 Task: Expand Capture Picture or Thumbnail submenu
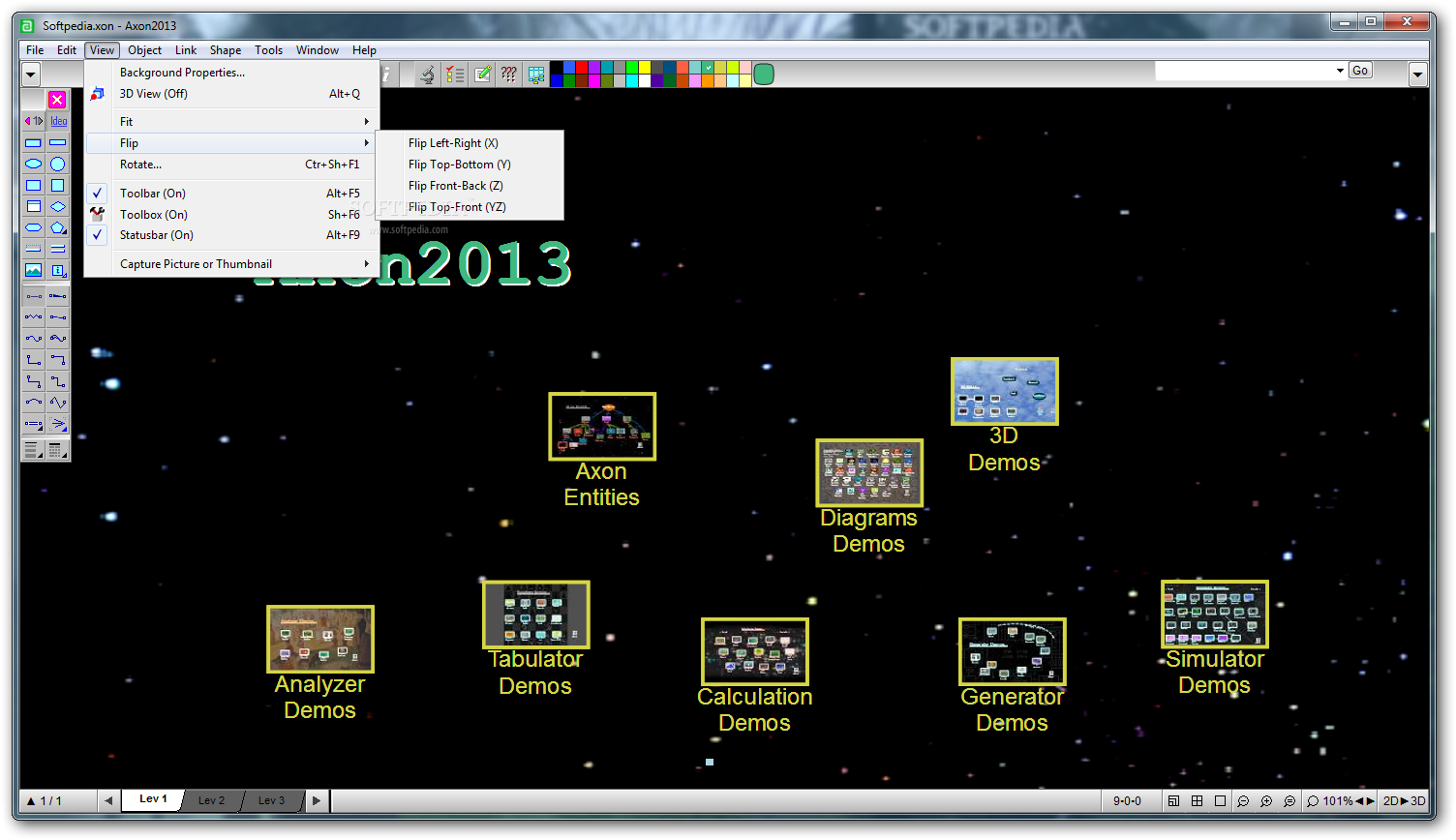tap(231, 264)
